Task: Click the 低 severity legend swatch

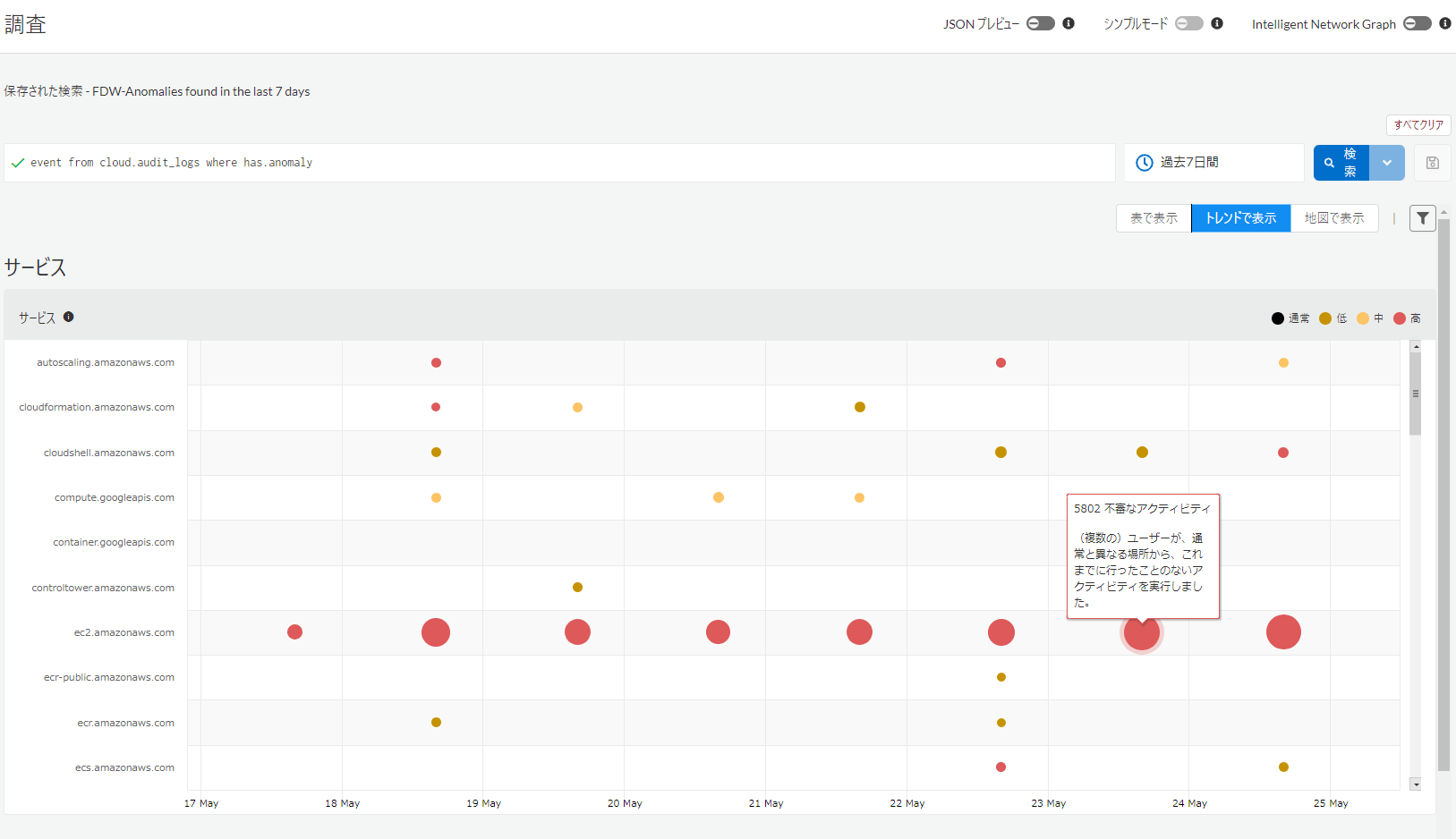Action: point(1325,318)
